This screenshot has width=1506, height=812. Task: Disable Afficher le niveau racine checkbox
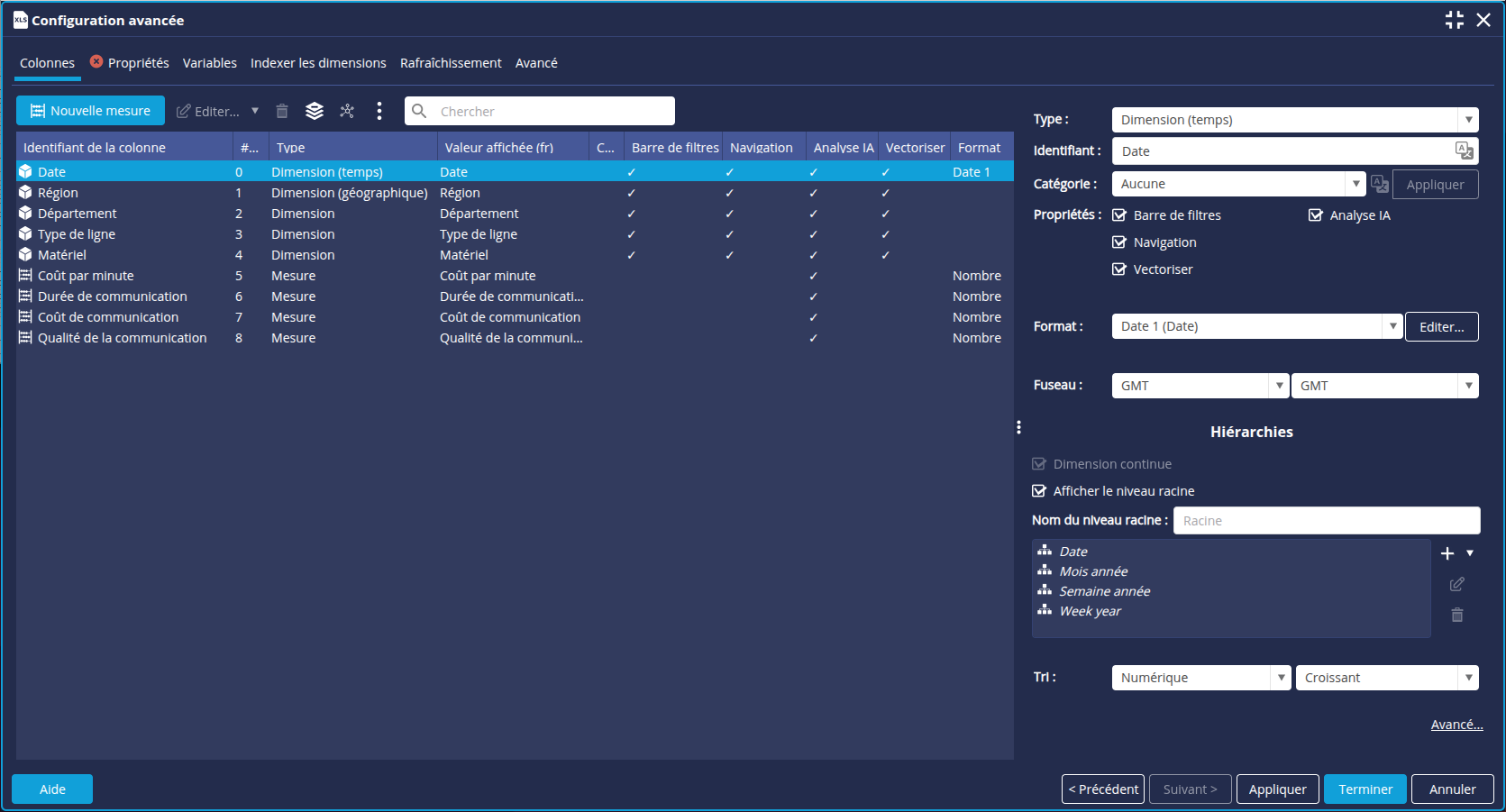pos(1039,491)
